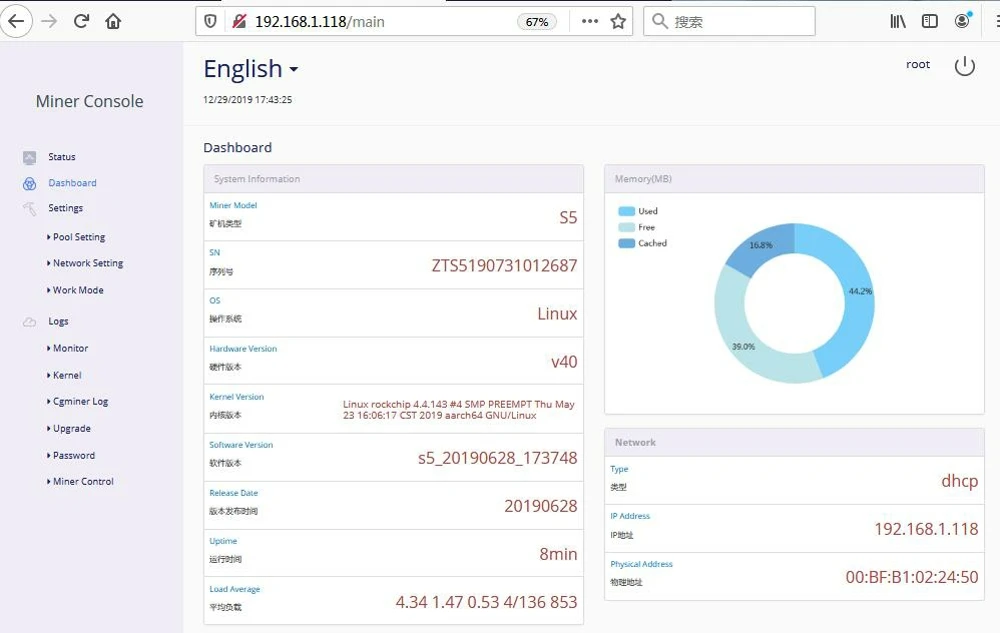Image resolution: width=1000 pixels, height=633 pixels.
Task: Open the Firefox account icon
Action: pos(962,21)
